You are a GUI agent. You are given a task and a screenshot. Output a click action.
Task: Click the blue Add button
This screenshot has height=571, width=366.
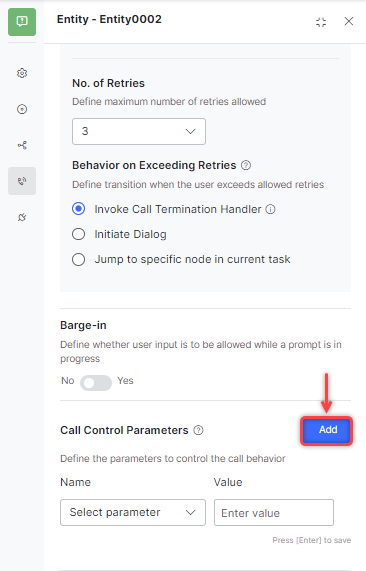pos(326,431)
